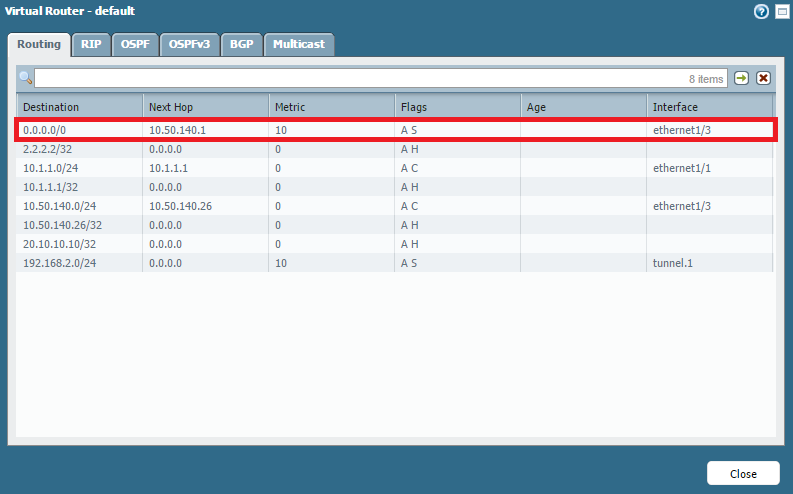This screenshot has height=494, width=793.
Task: Click flags A C in 10.1.1.0/24 row
Action: pyautogui.click(x=410, y=168)
